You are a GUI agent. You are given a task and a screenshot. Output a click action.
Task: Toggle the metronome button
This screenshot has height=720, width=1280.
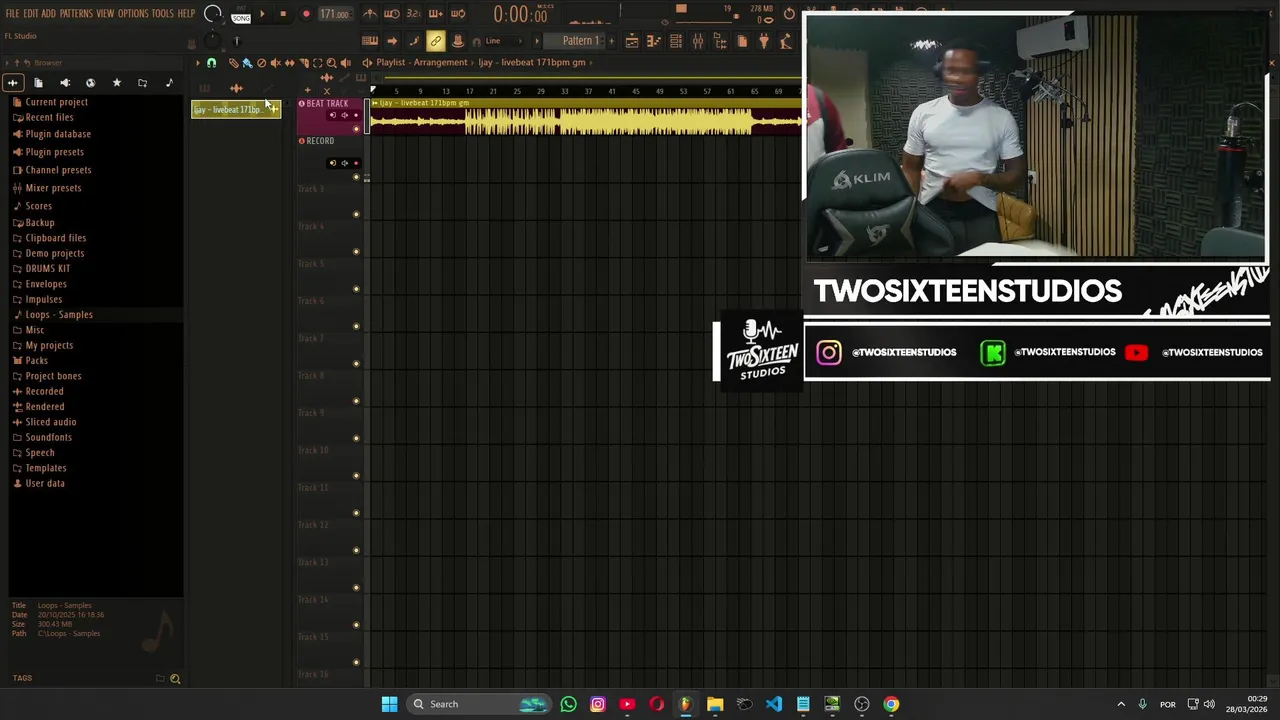[x=370, y=14]
